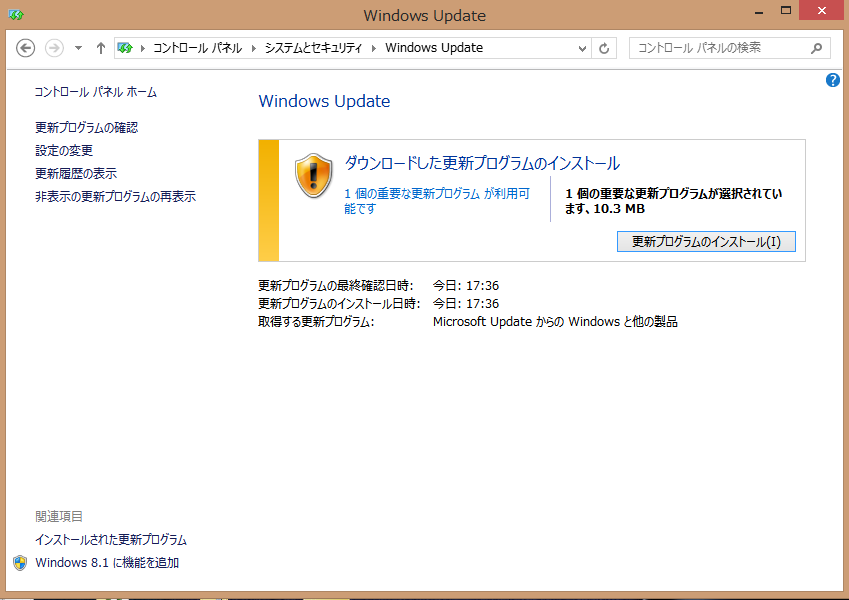Viewport: 849px width, 600px height.
Task: Click the Forward navigation arrow
Action: [54, 48]
